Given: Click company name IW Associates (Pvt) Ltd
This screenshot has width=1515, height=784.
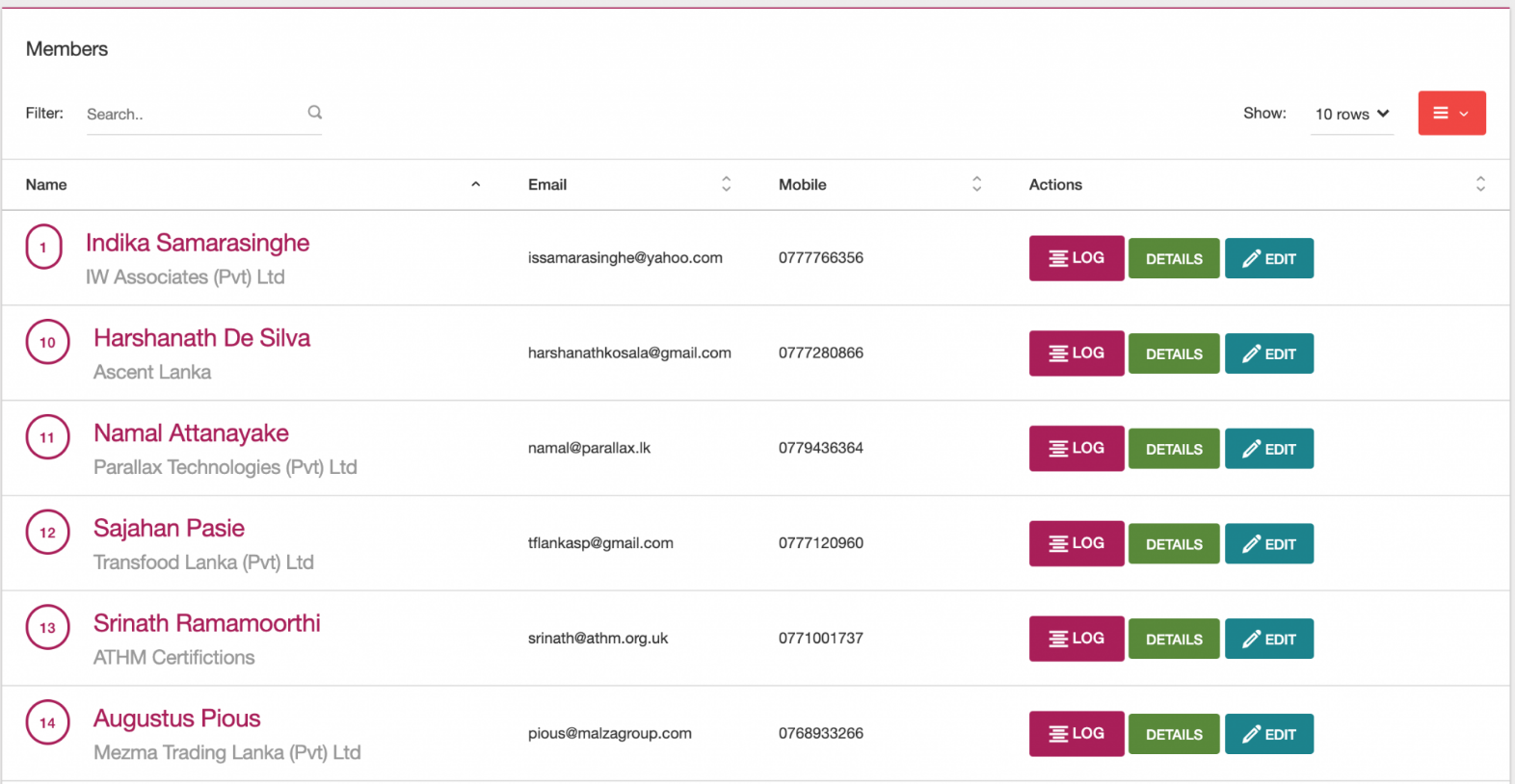Looking at the screenshot, I should pyautogui.click(x=185, y=277).
